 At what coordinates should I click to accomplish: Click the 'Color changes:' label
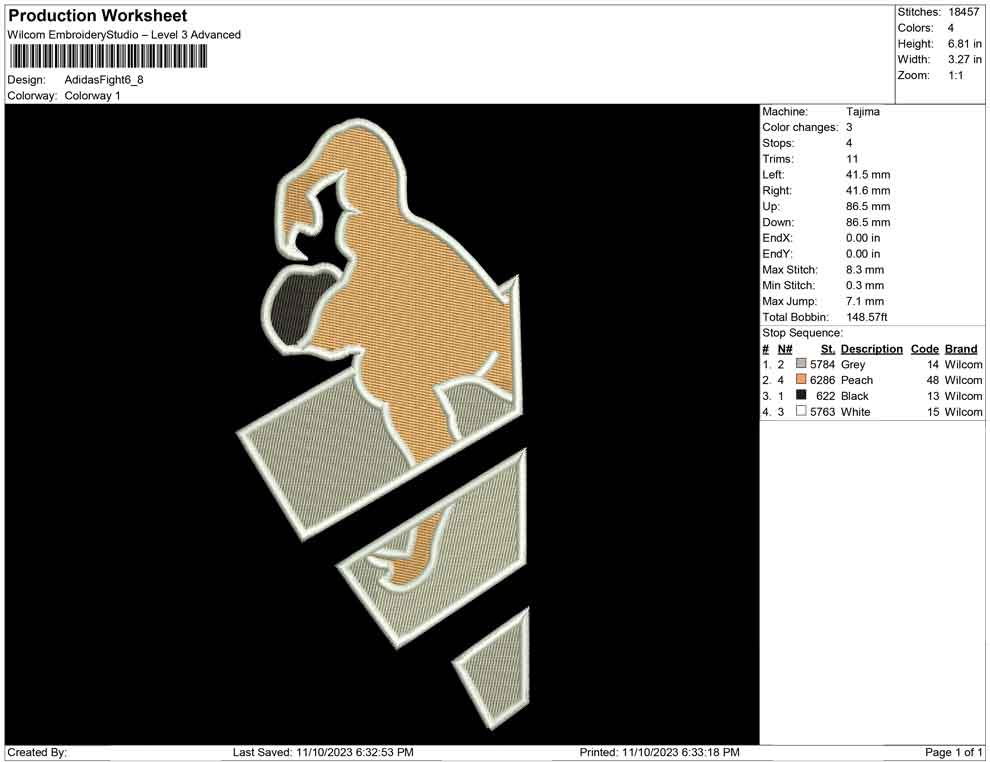pos(800,128)
